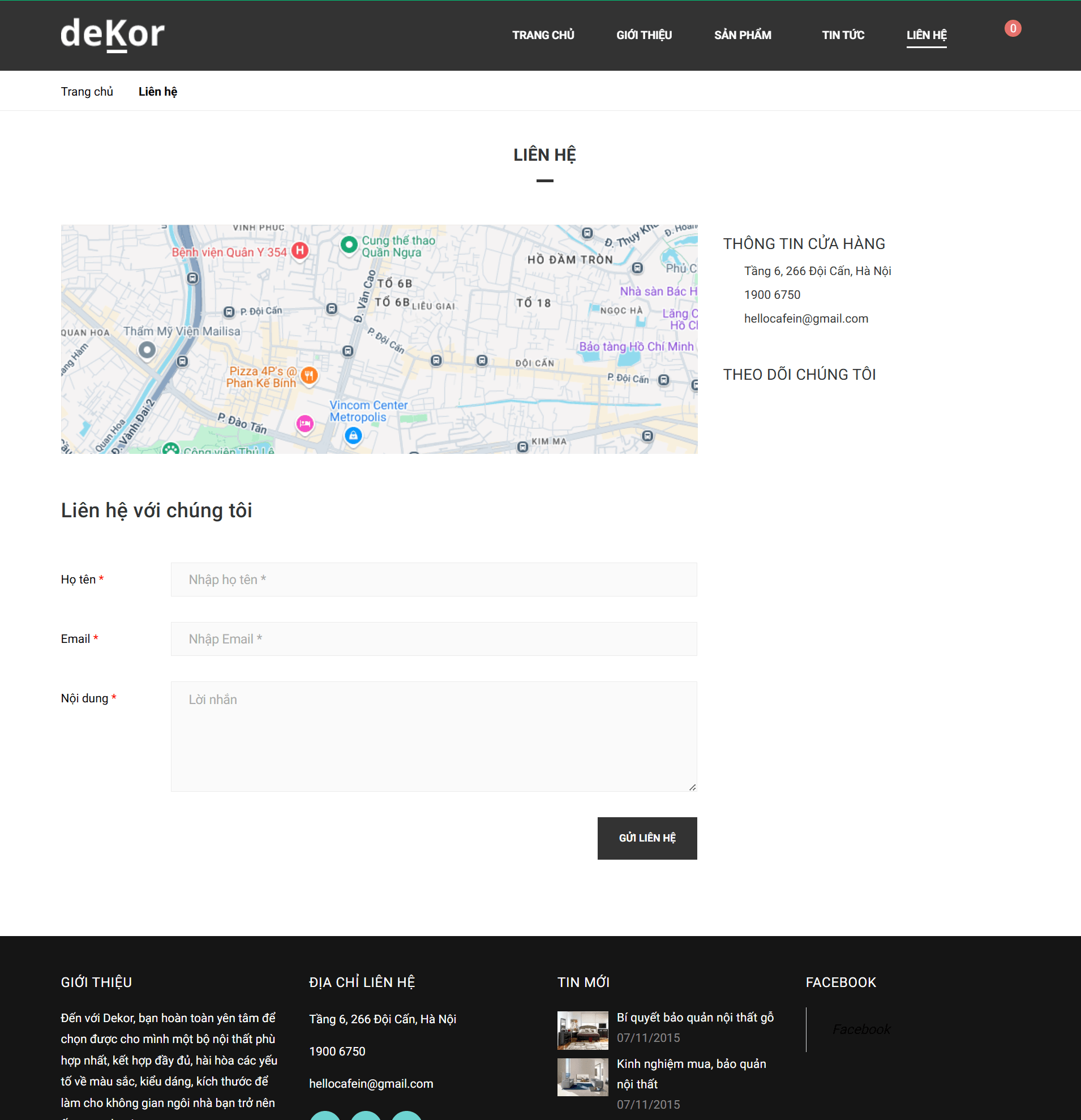Screen dimensions: 1081x1120
Task: Click the textarea resize handle in Nội dung
Action: tap(693, 787)
